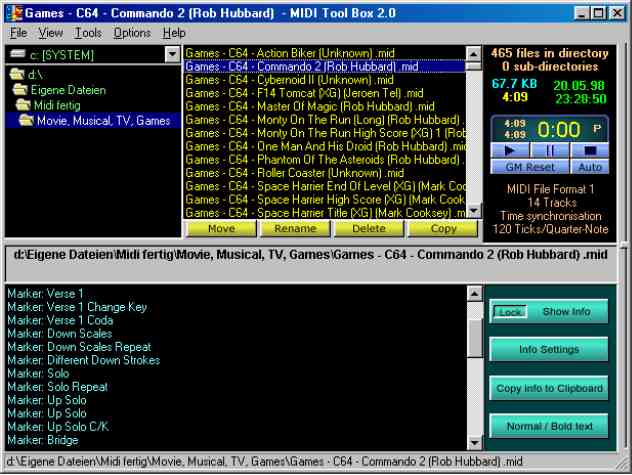The image size is (632, 475).
Task: Click Marker: Verse 1 Coda line
Action: (60, 320)
